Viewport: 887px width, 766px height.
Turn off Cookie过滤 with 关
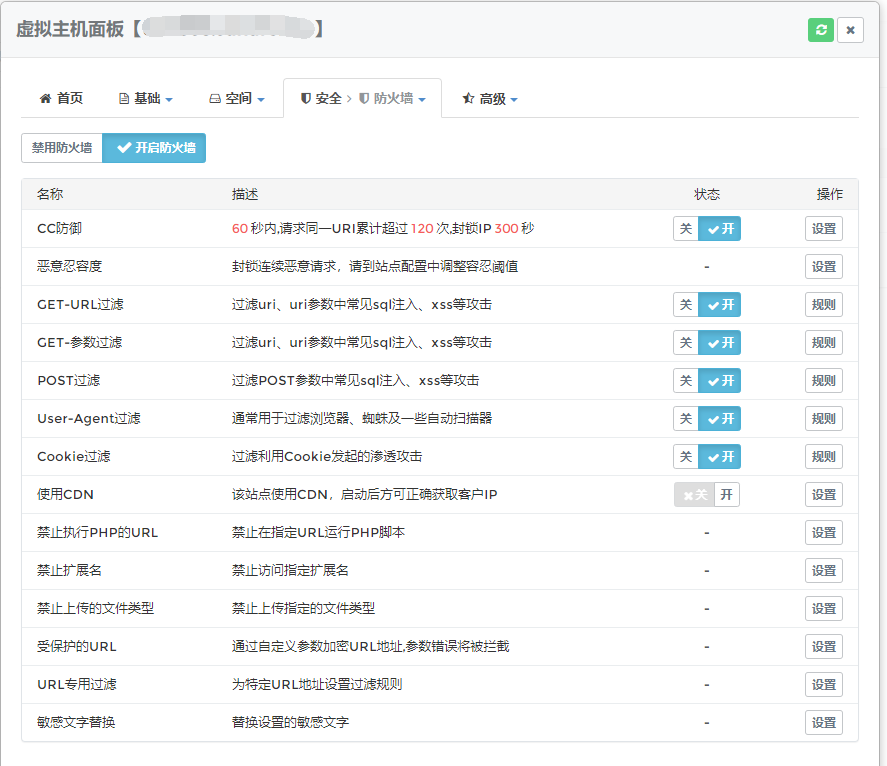click(686, 456)
